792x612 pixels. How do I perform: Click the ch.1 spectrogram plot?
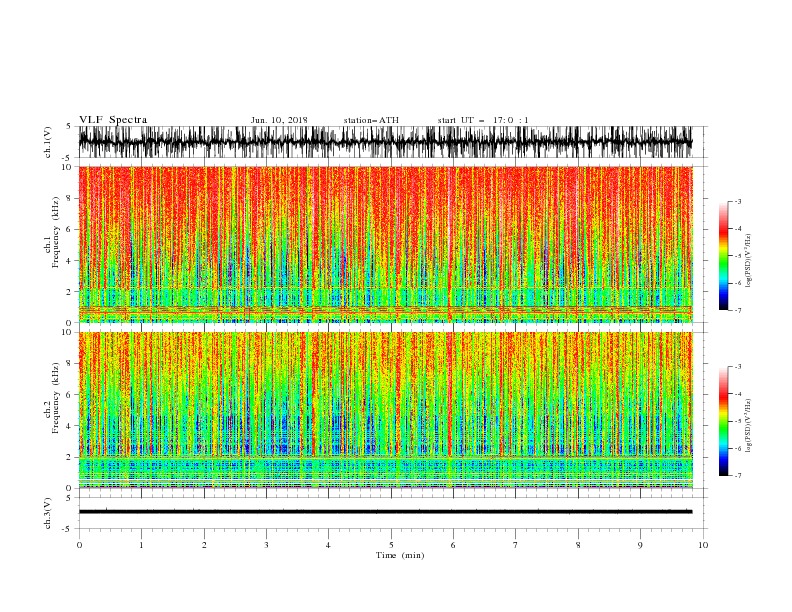tap(385, 244)
